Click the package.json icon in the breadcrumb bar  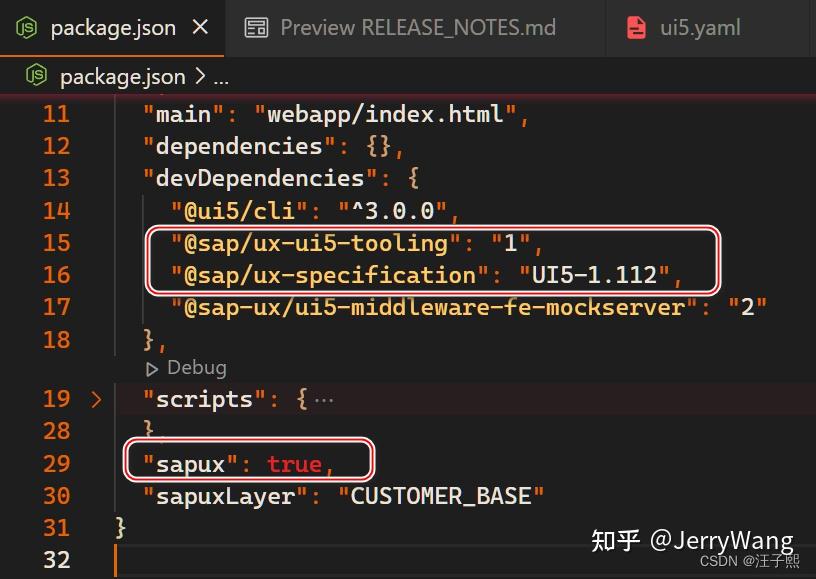tap(37, 75)
